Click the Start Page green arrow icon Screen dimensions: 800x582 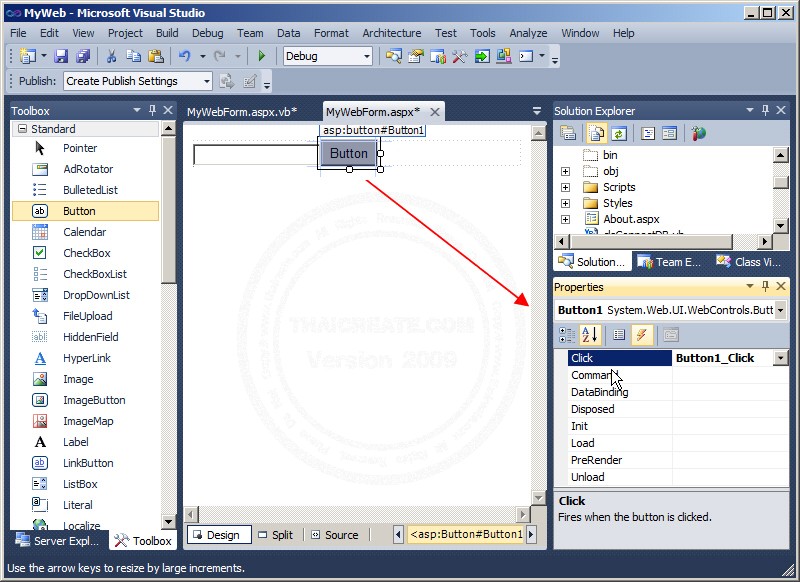(x=482, y=56)
